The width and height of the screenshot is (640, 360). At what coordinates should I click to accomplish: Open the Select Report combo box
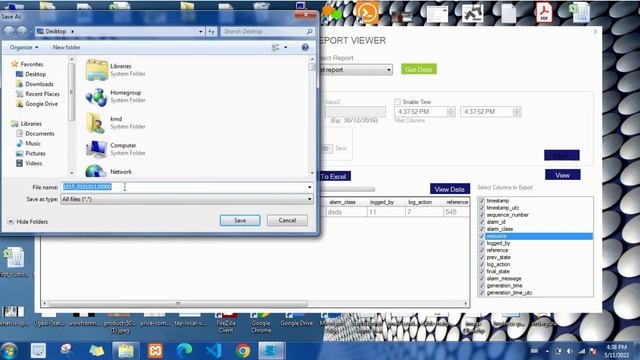pyautogui.click(x=355, y=70)
